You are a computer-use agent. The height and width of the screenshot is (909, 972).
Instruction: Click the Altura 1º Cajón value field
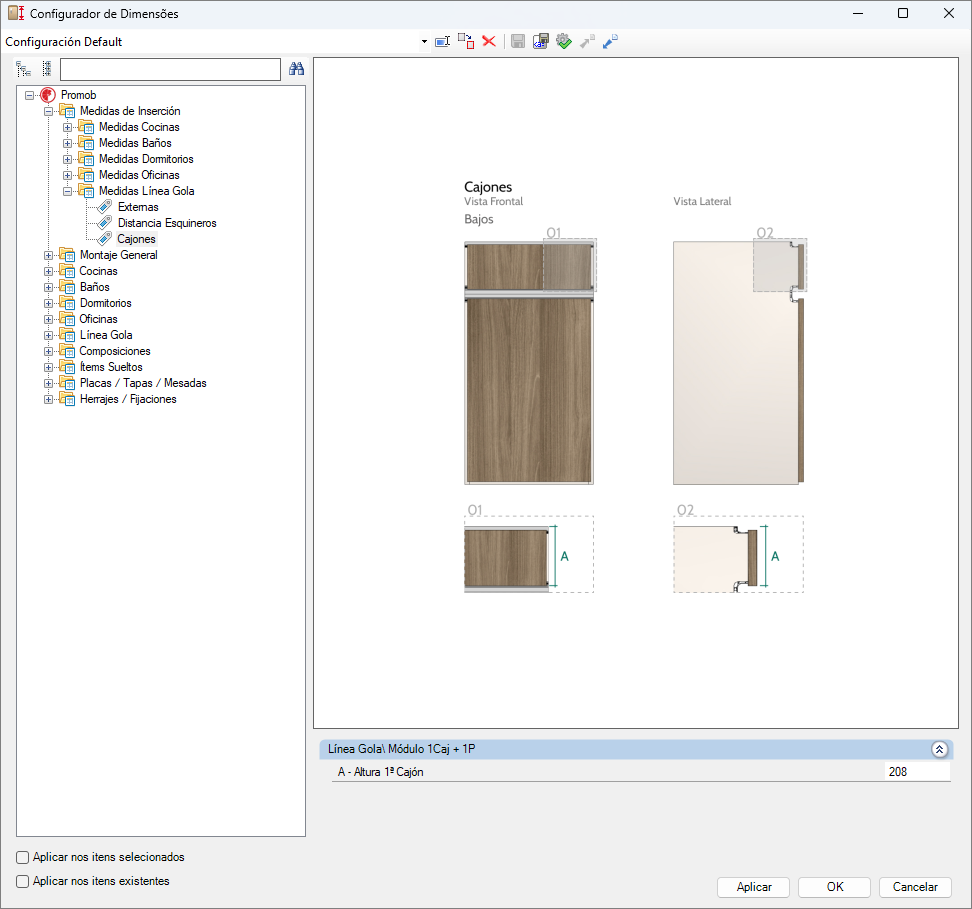915,772
